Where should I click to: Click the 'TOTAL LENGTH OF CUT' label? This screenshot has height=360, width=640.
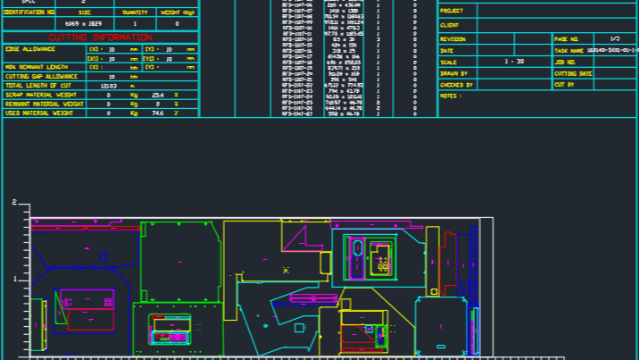(x=38, y=86)
